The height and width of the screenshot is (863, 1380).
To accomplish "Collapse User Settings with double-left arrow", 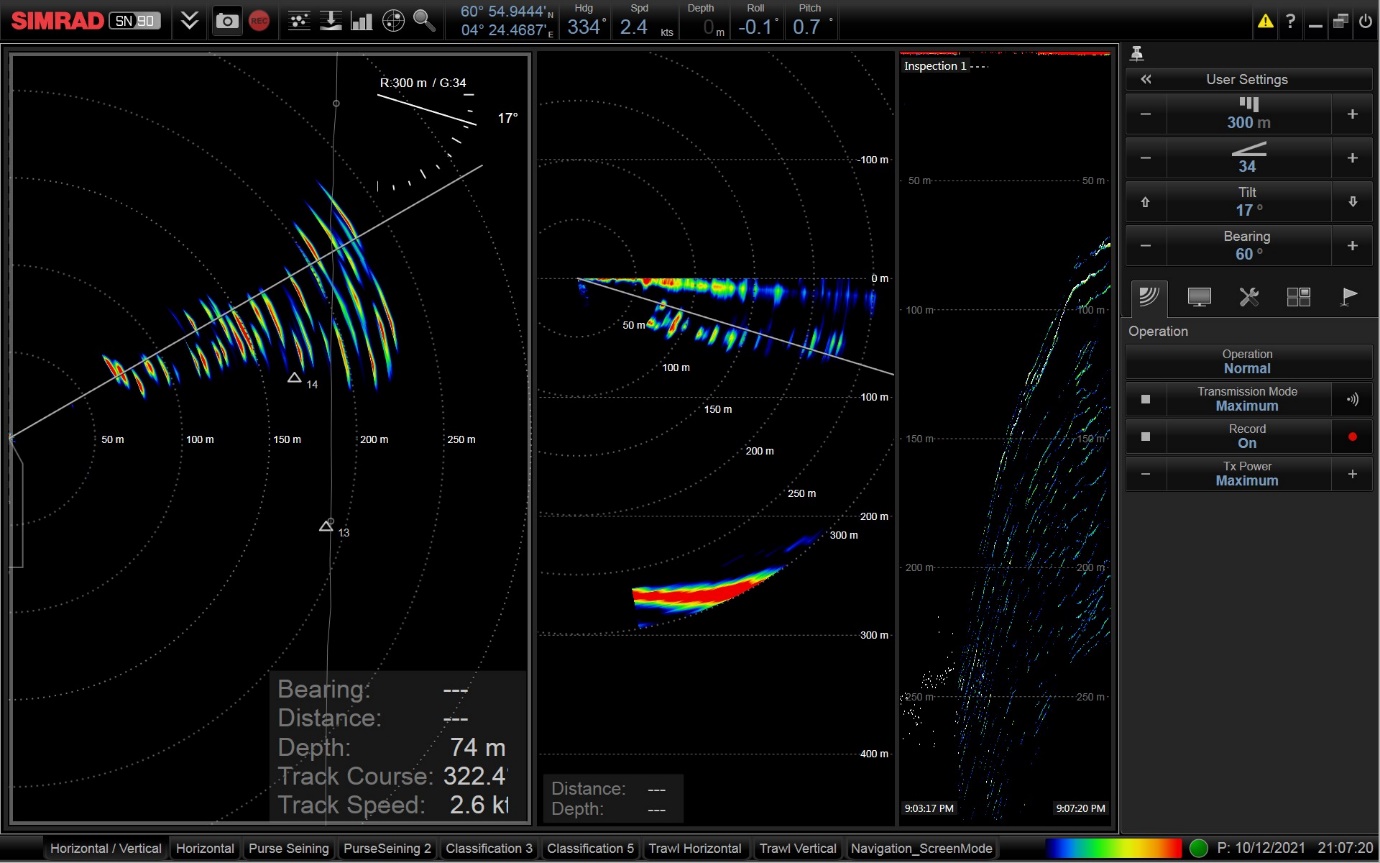I will (x=1146, y=79).
